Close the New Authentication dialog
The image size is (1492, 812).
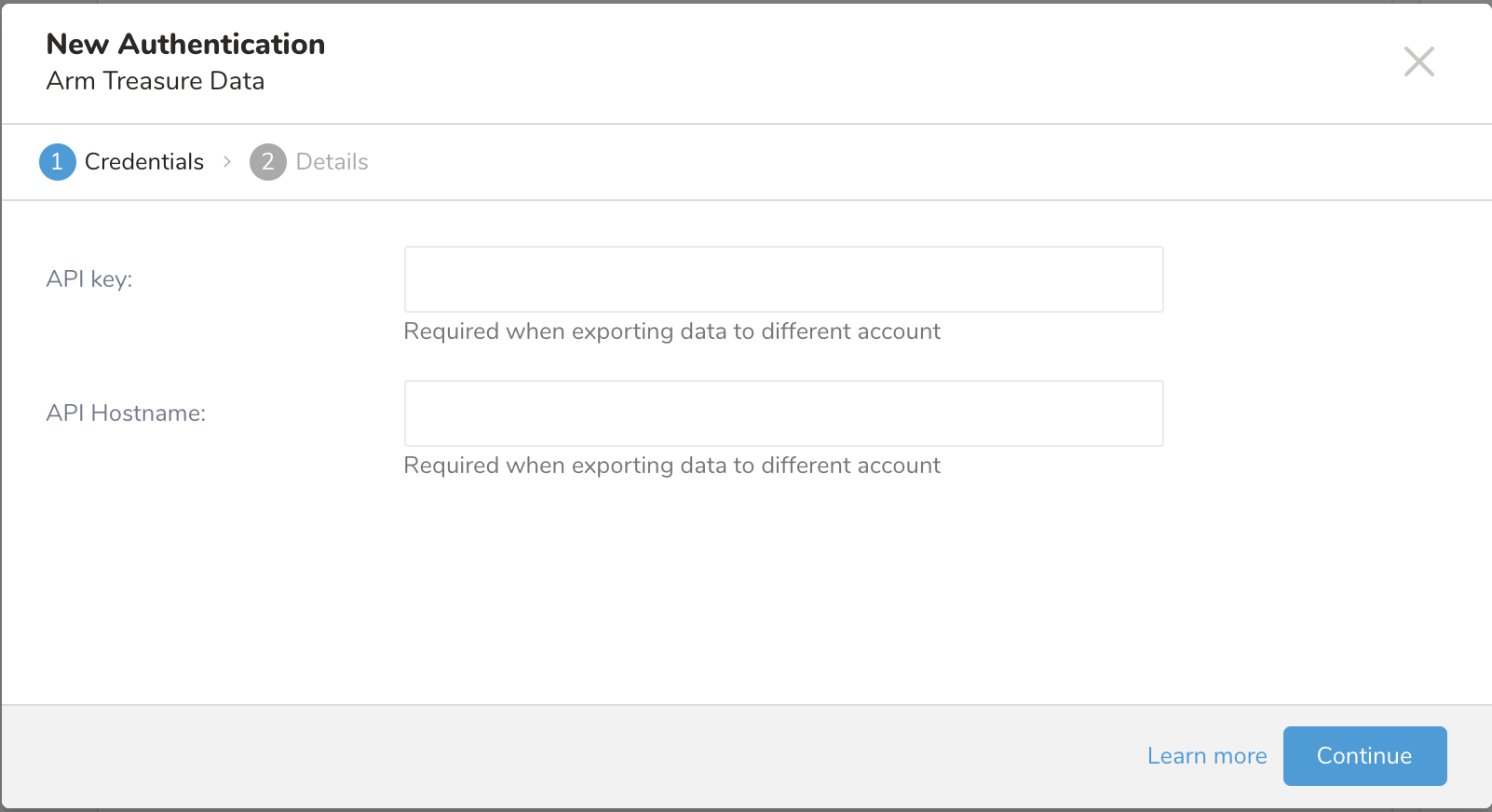tap(1418, 62)
